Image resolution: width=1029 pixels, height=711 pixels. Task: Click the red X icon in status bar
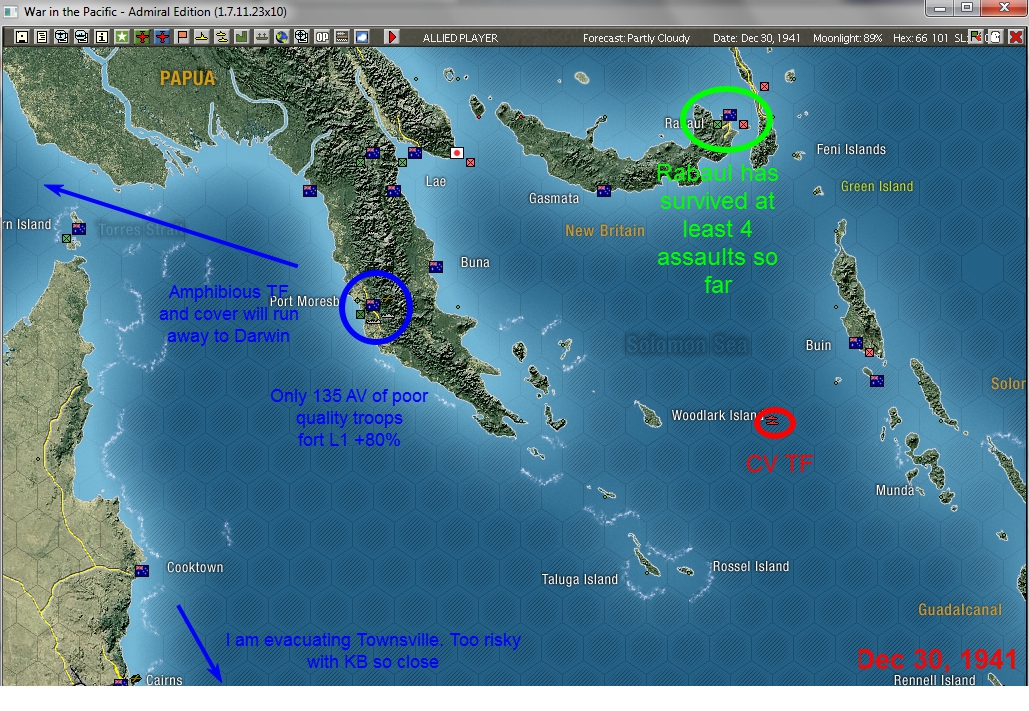coord(1015,37)
